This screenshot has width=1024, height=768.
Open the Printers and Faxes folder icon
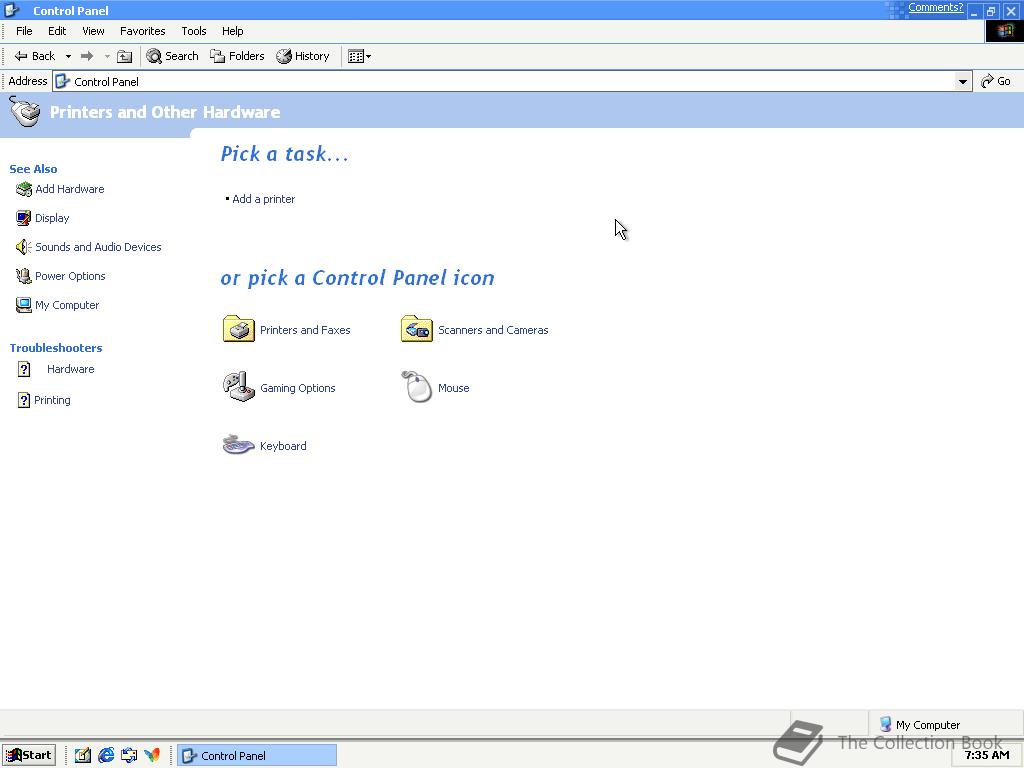point(238,329)
